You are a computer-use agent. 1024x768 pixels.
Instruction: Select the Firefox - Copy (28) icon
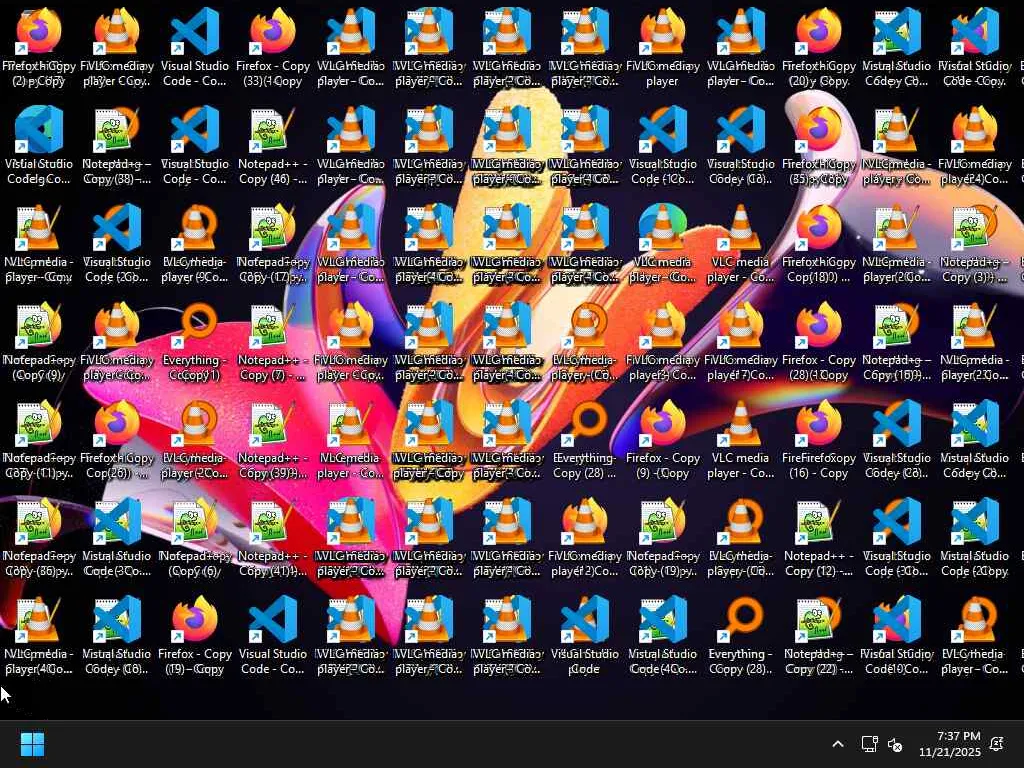818,342
